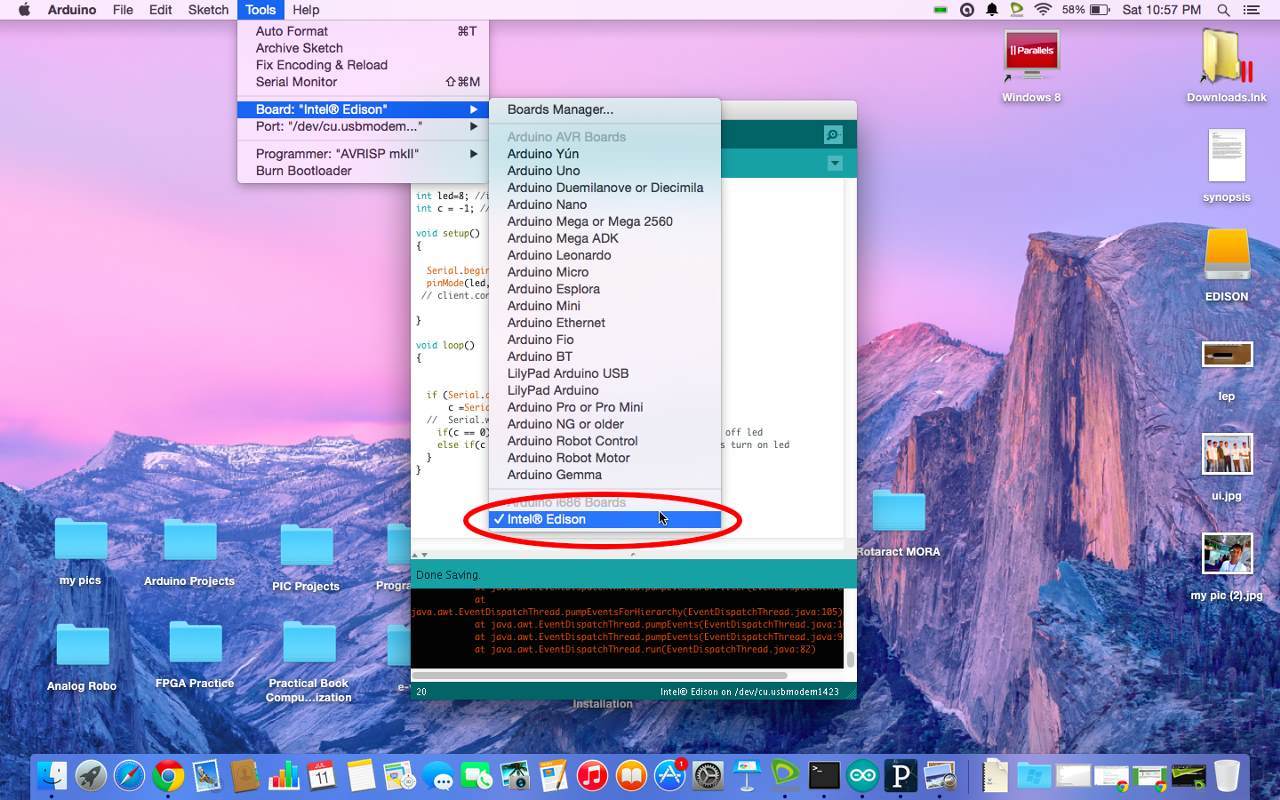Open the Serial Monitor magnifier icon in Arduino window

[x=832, y=135]
